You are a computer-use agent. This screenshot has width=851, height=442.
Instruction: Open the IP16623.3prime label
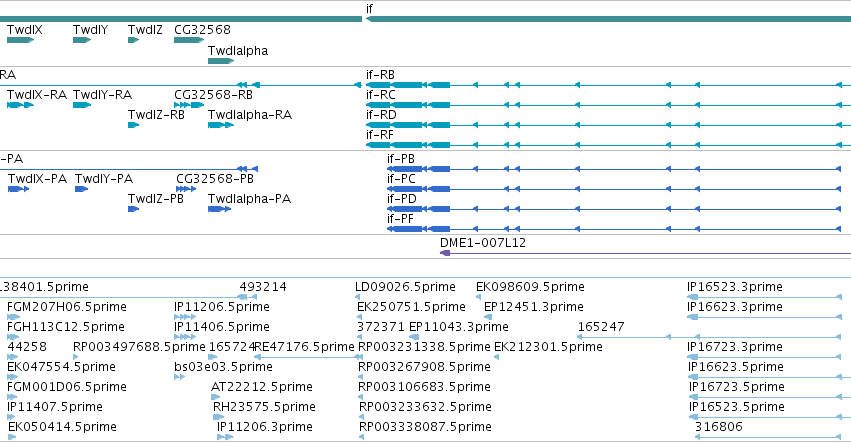click(735, 307)
